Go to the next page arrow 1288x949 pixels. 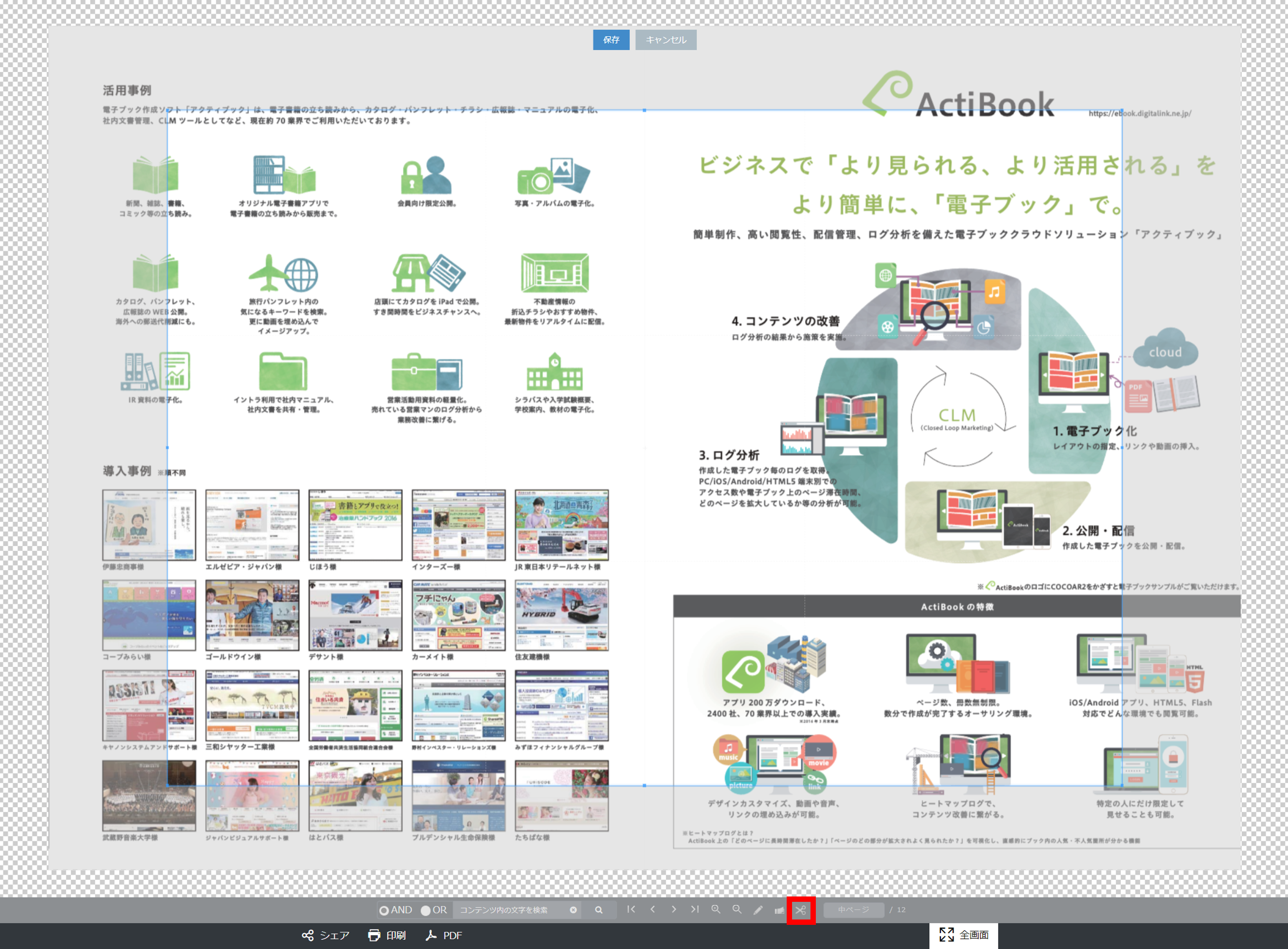coord(673,910)
